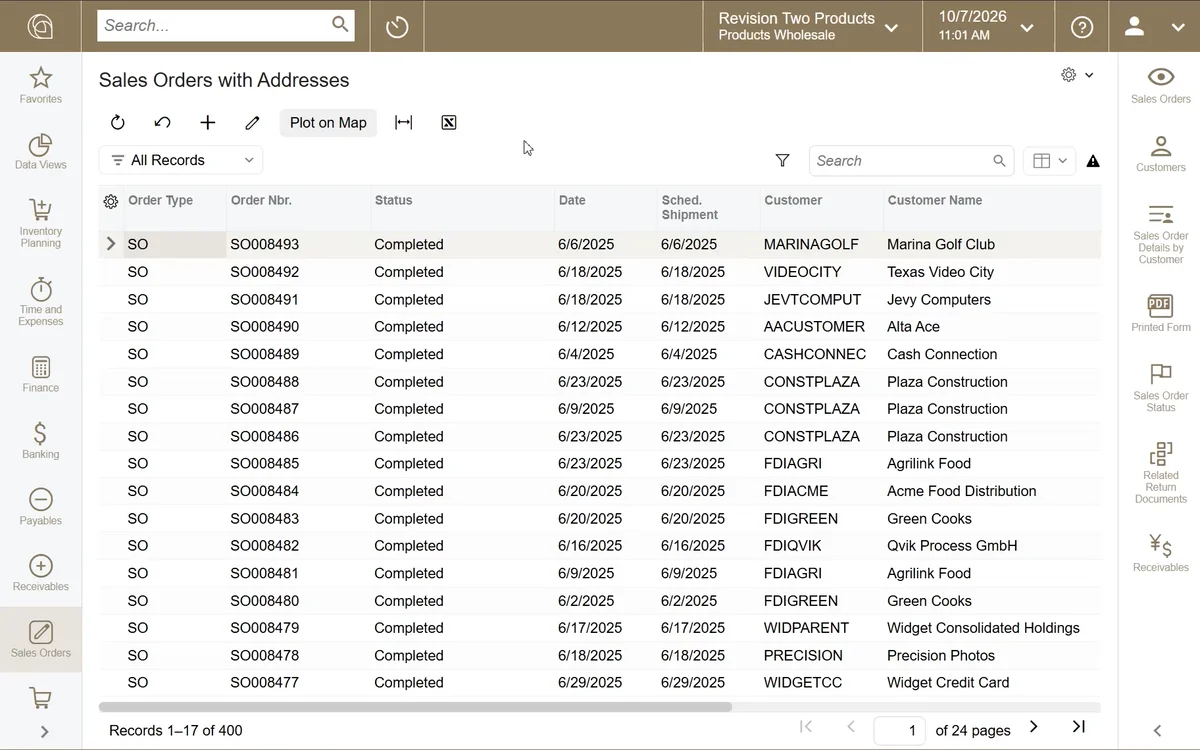1200x750 pixels.
Task: Add a new record with plus icon
Action: pyautogui.click(x=208, y=123)
